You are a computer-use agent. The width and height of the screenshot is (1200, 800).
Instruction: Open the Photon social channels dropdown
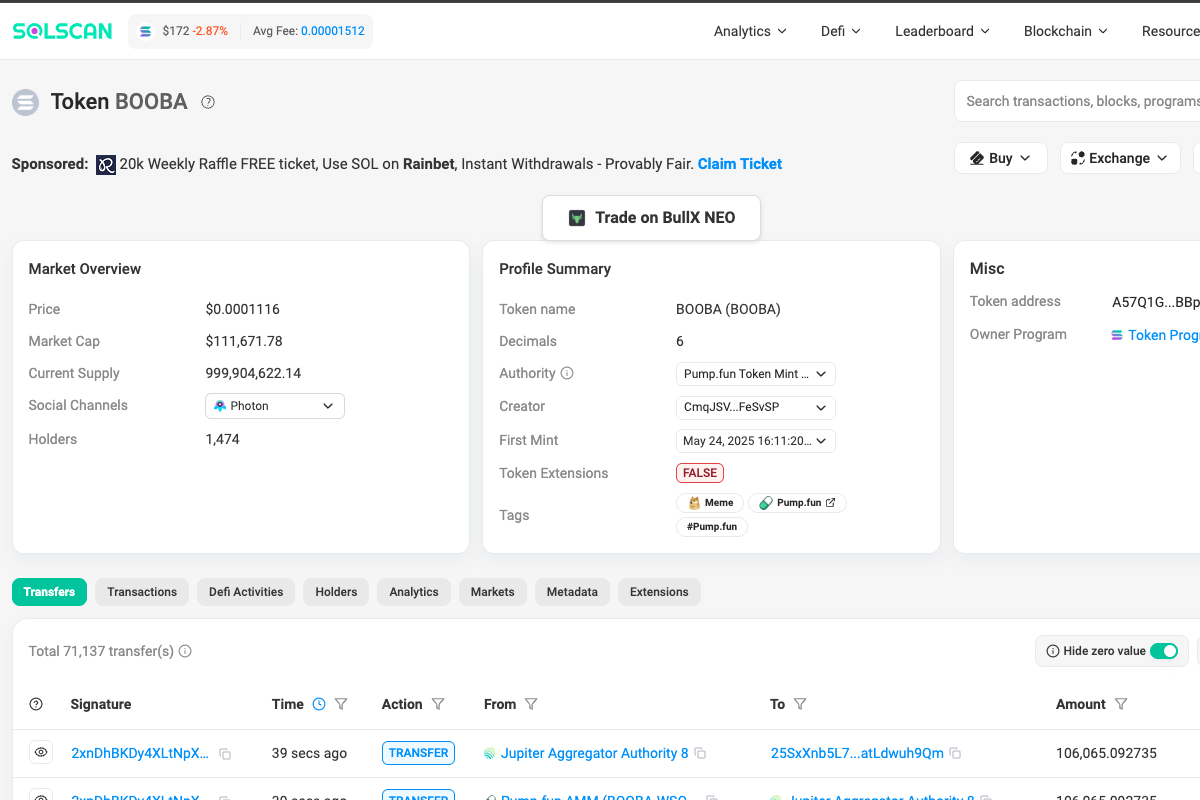275,406
